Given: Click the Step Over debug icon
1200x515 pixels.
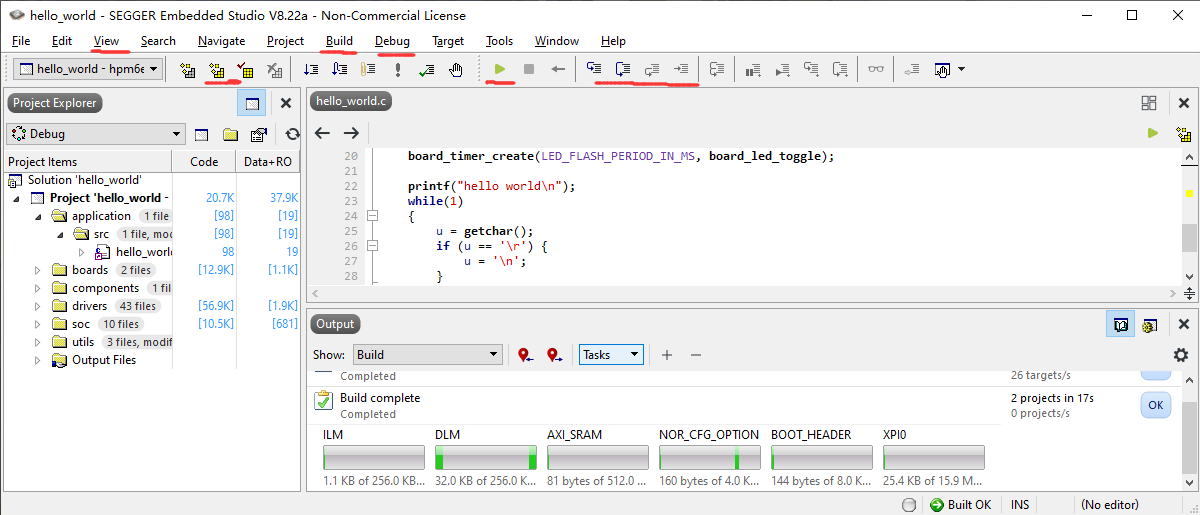Looking at the screenshot, I should 623,69.
